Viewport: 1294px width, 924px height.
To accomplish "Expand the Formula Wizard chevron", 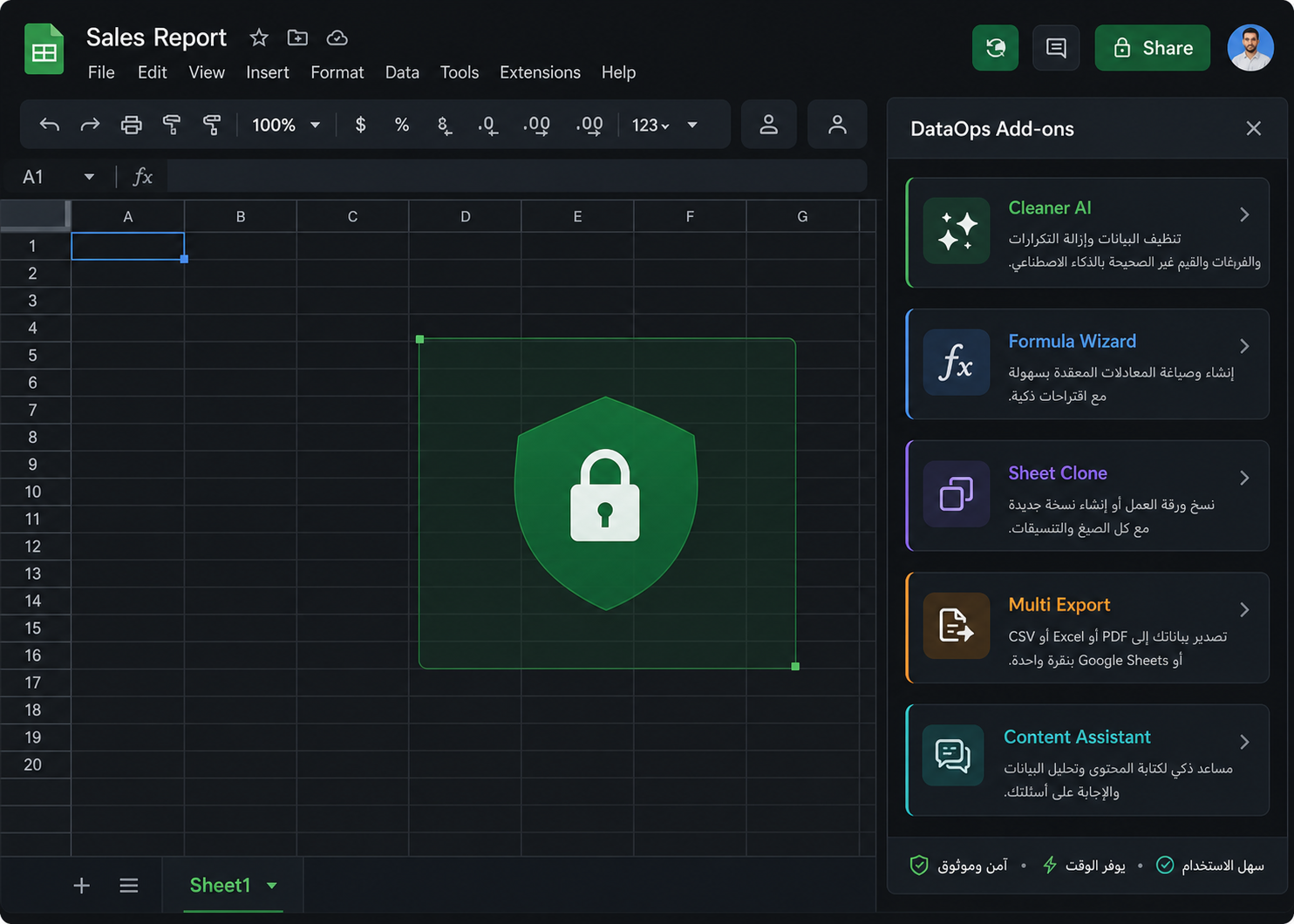I will (1244, 346).
